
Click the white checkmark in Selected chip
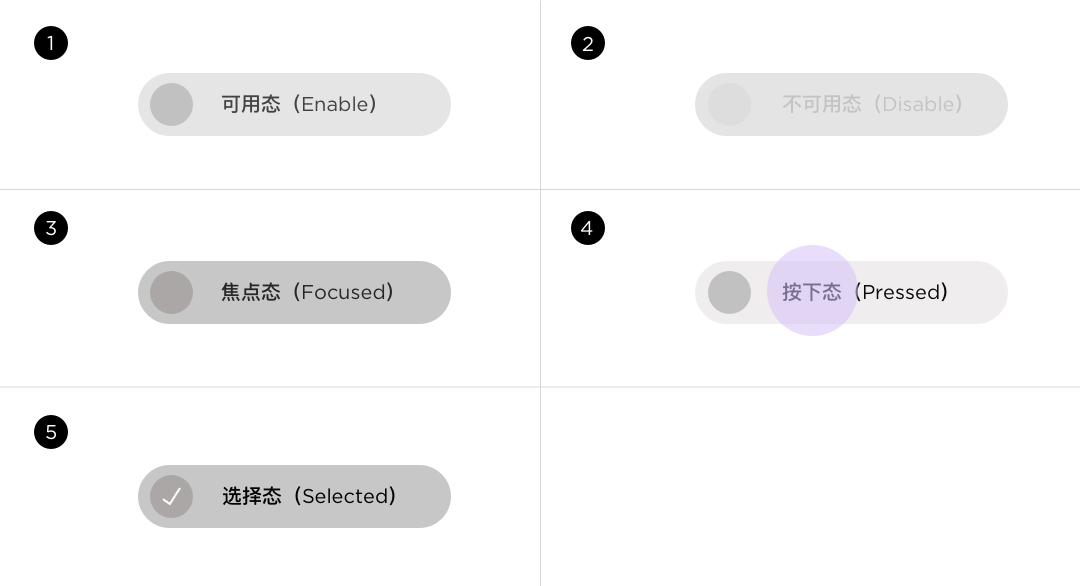[x=172, y=496]
